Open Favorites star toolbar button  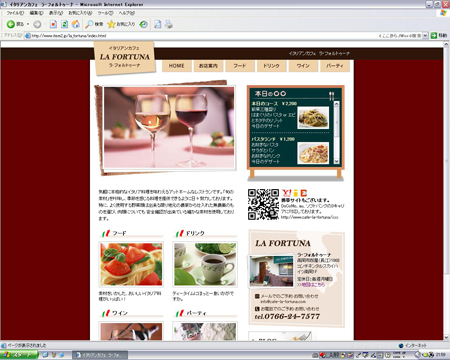point(111,24)
